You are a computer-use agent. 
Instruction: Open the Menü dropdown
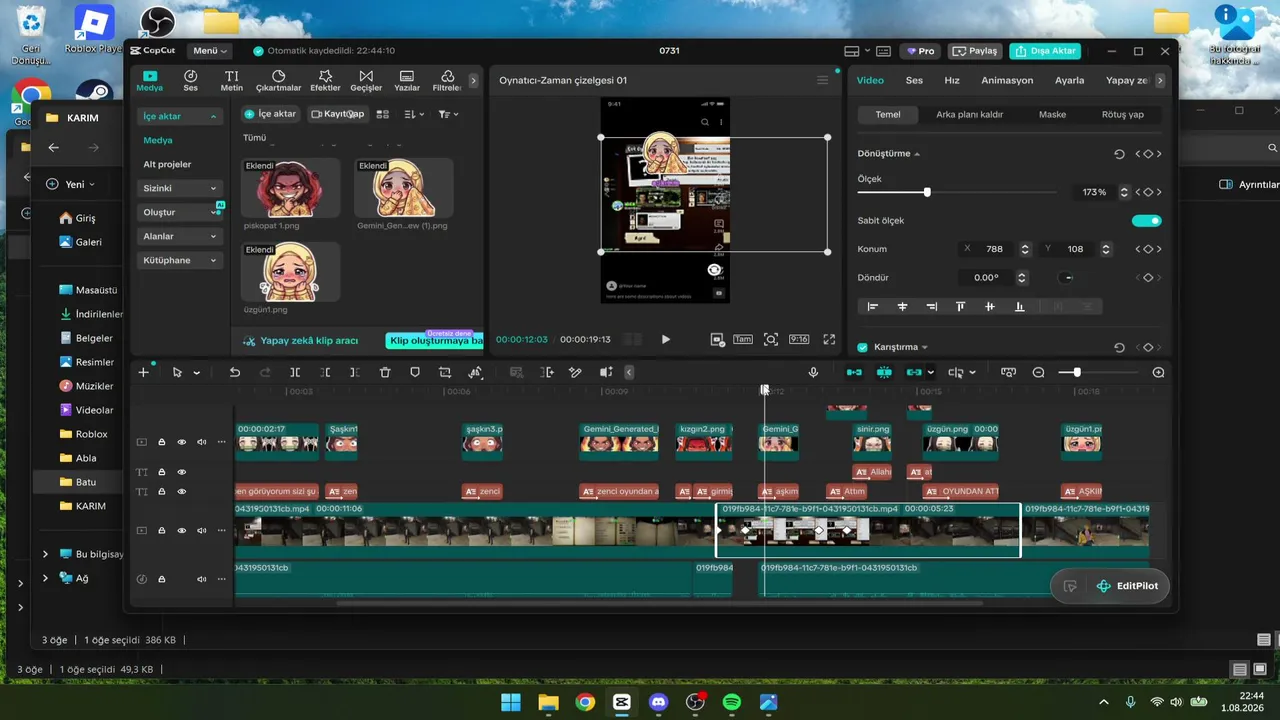210,51
